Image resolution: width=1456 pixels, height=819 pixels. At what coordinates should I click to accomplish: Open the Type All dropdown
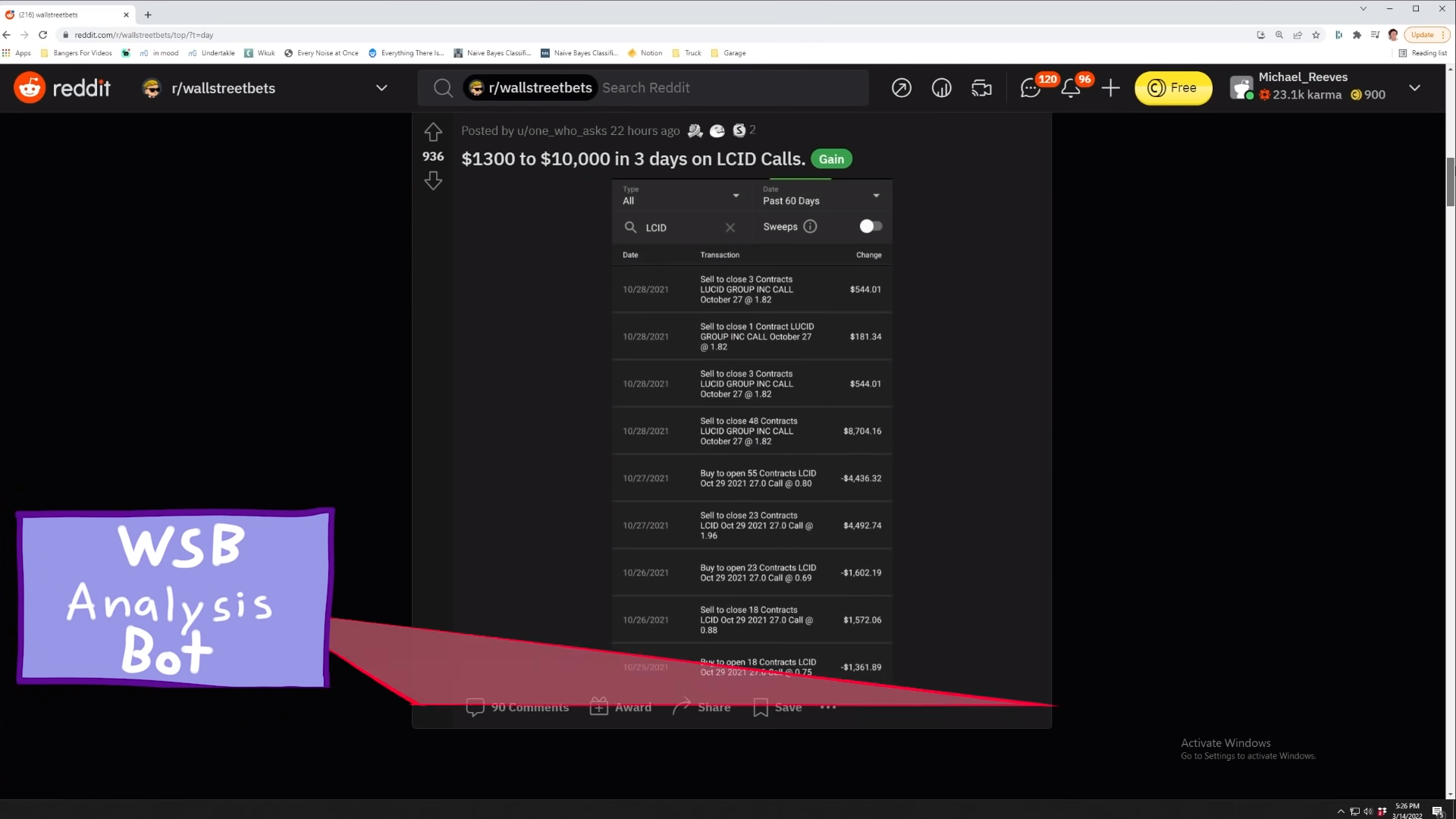[680, 196]
